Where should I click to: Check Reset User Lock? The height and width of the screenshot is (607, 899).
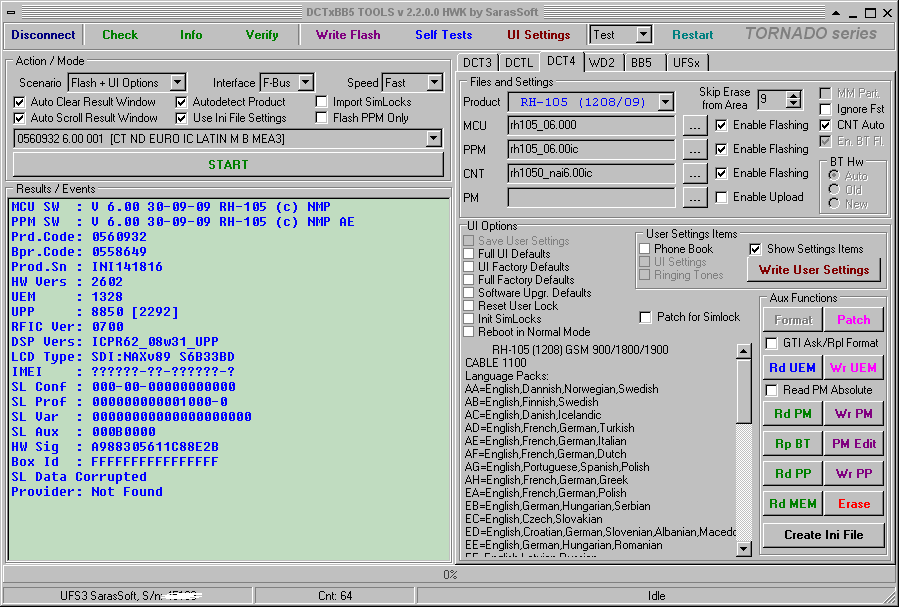coord(469,306)
